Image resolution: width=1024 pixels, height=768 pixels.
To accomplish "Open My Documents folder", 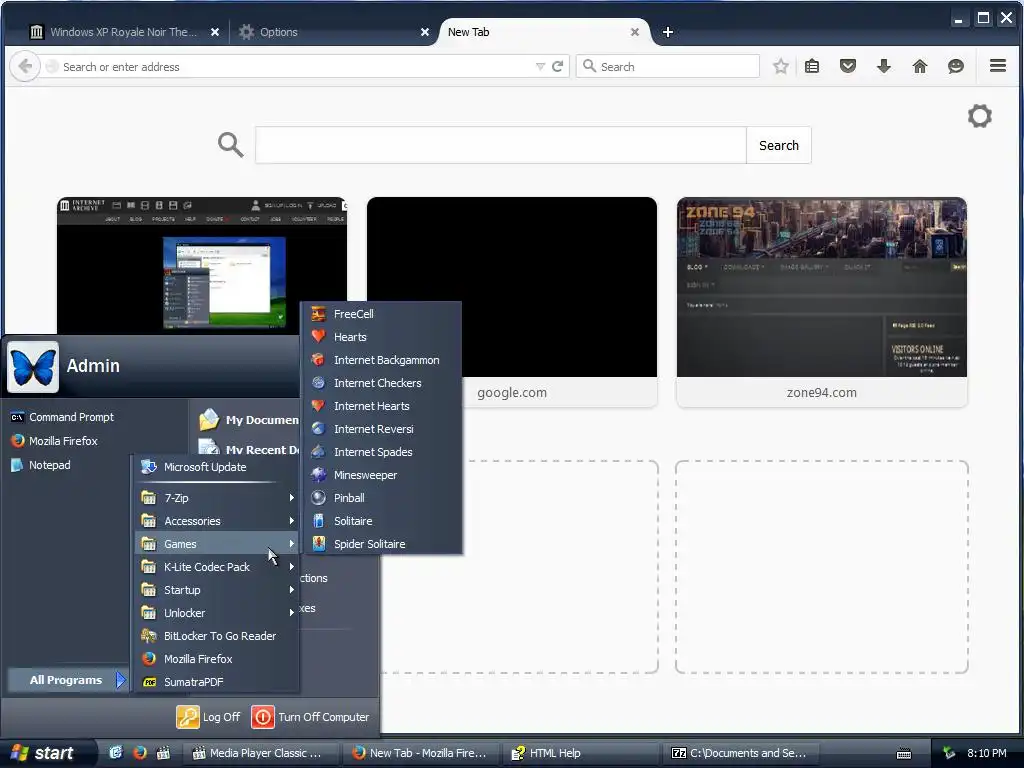I will click(x=249, y=420).
